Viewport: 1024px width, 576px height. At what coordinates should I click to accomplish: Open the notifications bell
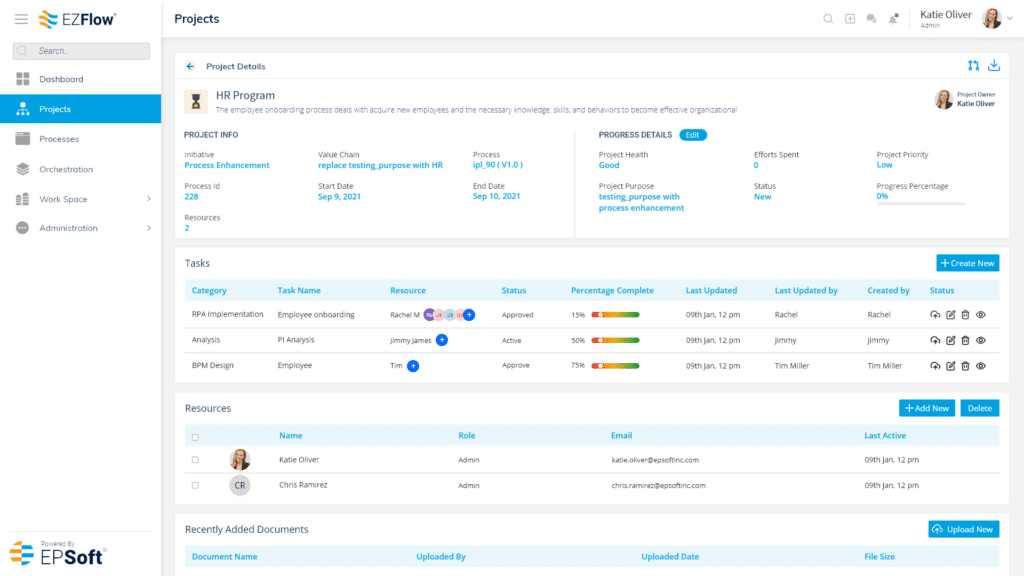893,18
